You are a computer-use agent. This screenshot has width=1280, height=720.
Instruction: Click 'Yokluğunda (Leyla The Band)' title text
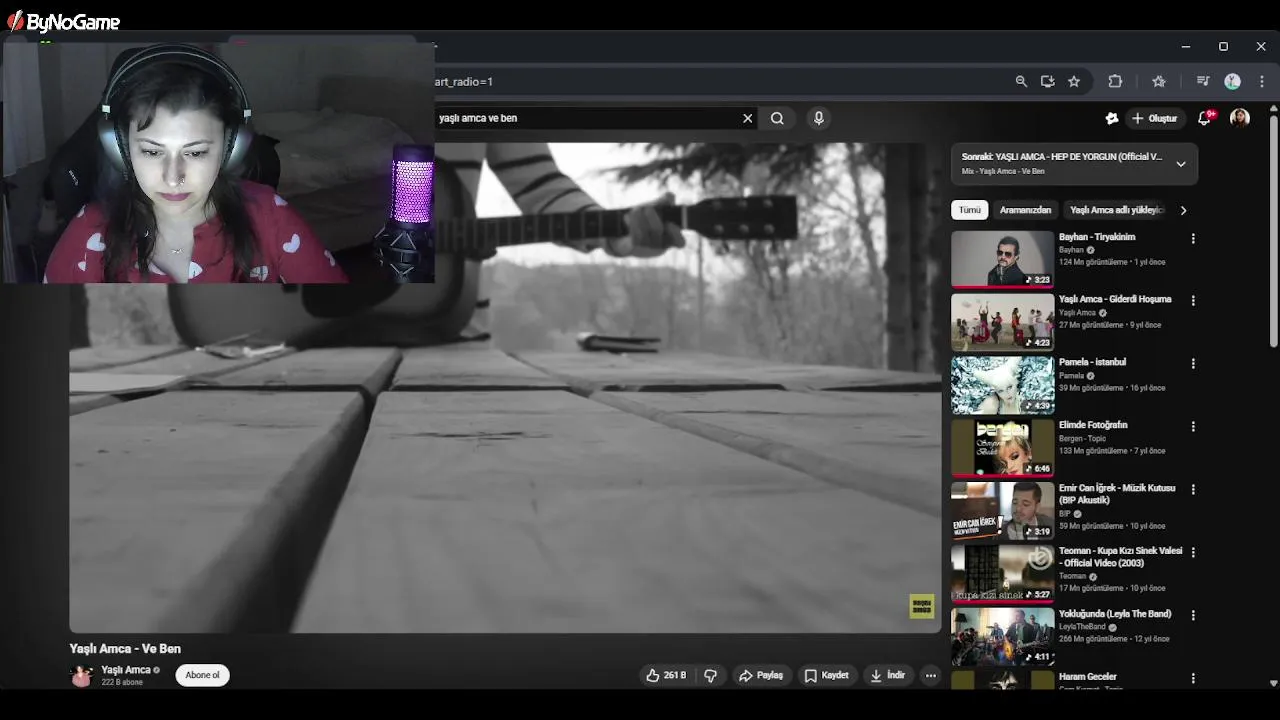pos(1115,614)
